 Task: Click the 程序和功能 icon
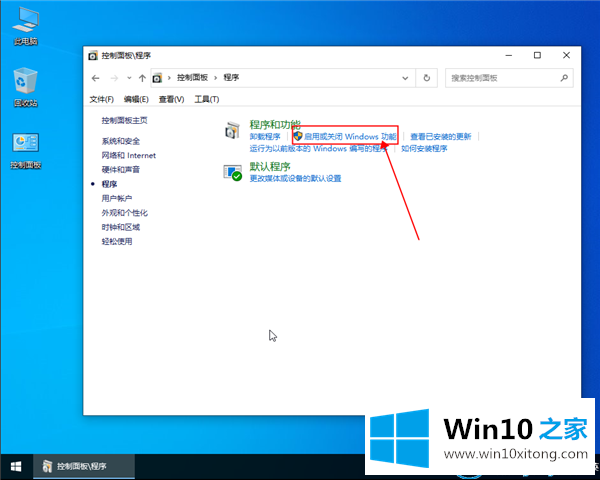point(232,131)
